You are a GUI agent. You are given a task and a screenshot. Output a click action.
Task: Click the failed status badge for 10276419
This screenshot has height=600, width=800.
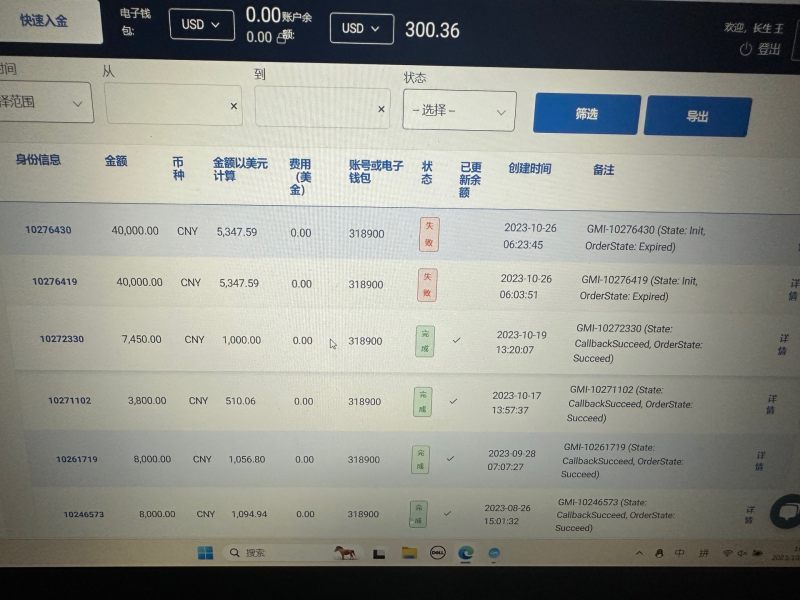click(x=427, y=285)
